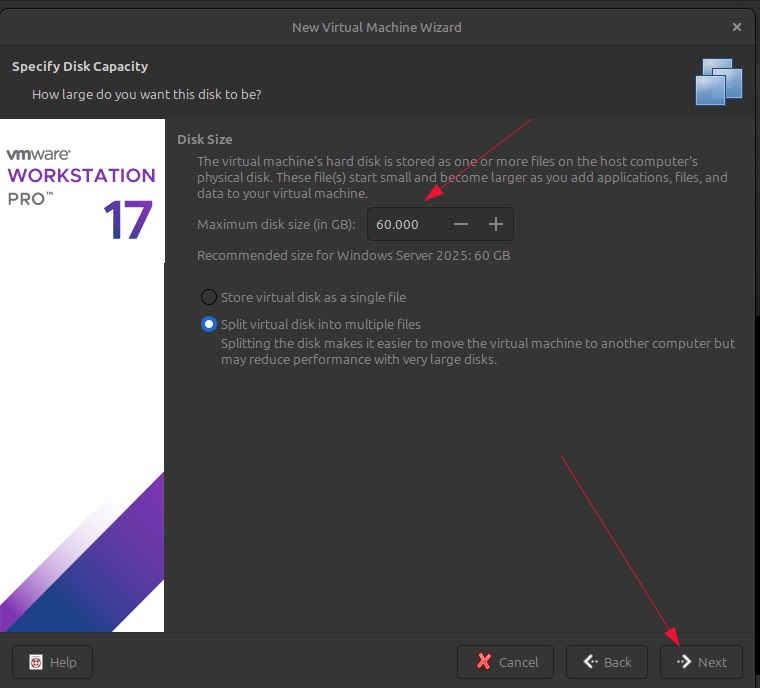The width and height of the screenshot is (760, 688).
Task: Choose Split virtual disk into multiple files
Action: pos(208,324)
